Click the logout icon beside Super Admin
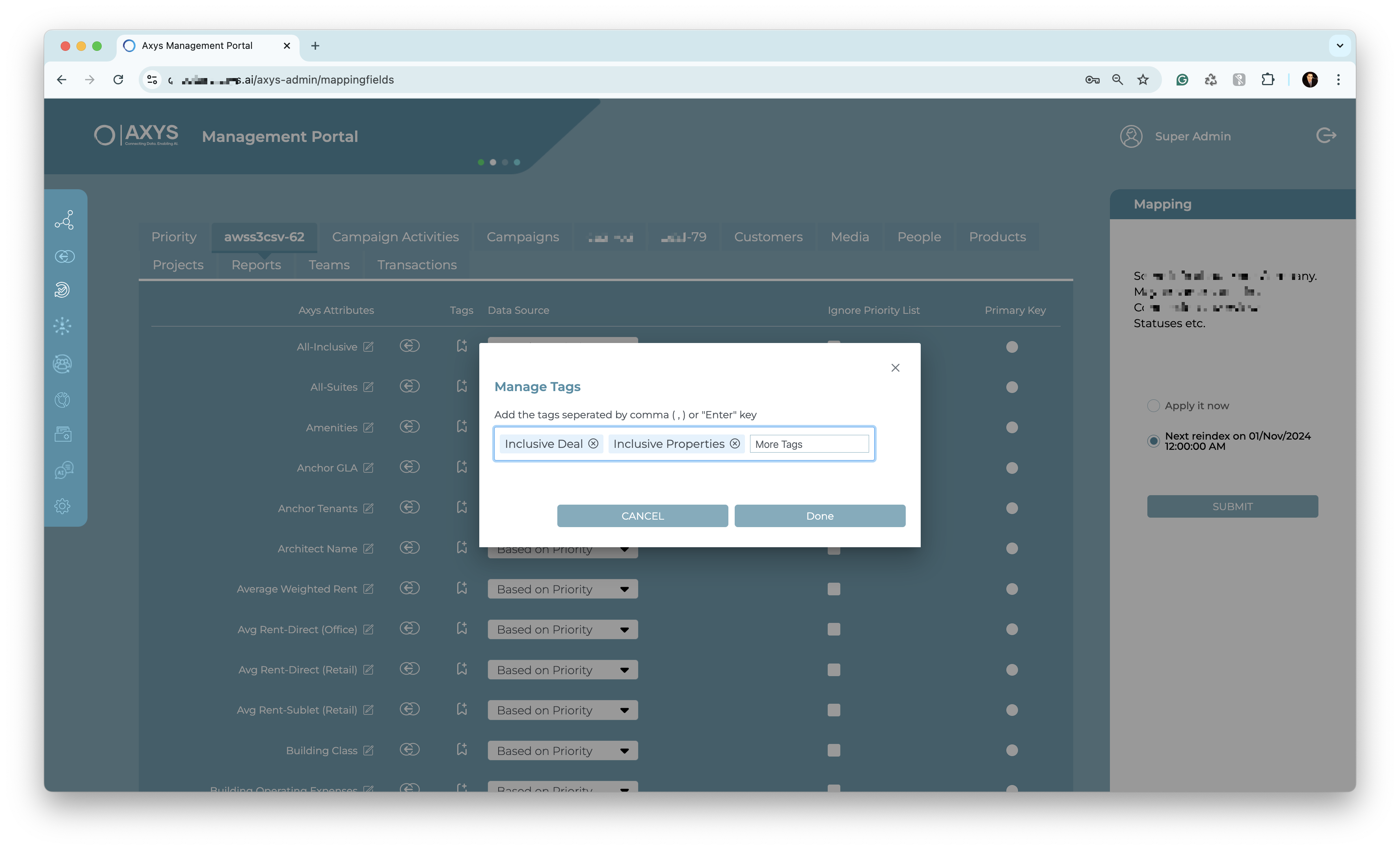This screenshot has height=850, width=1400. pyautogui.click(x=1326, y=136)
